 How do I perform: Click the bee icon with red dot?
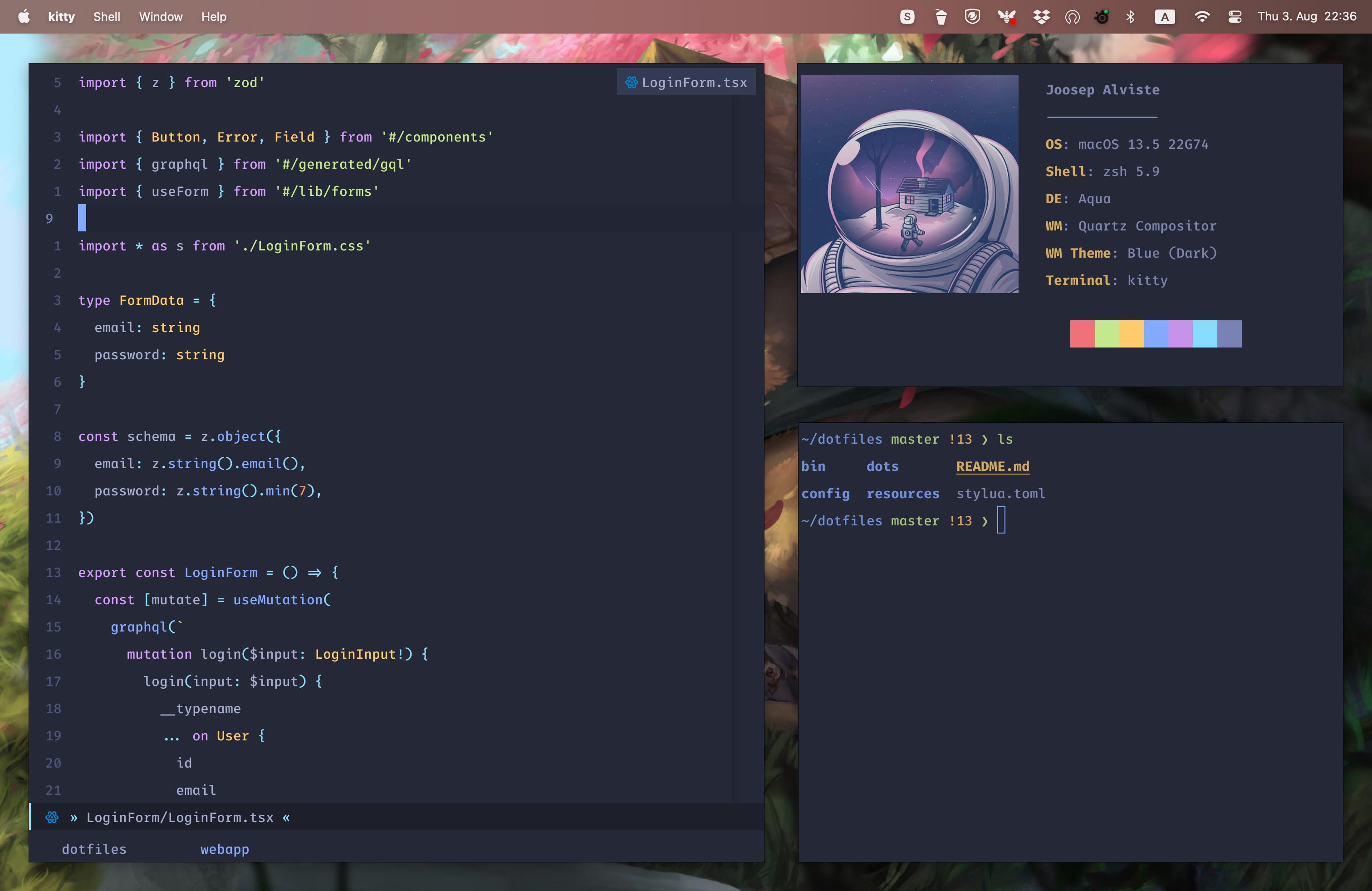(1006, 17)
